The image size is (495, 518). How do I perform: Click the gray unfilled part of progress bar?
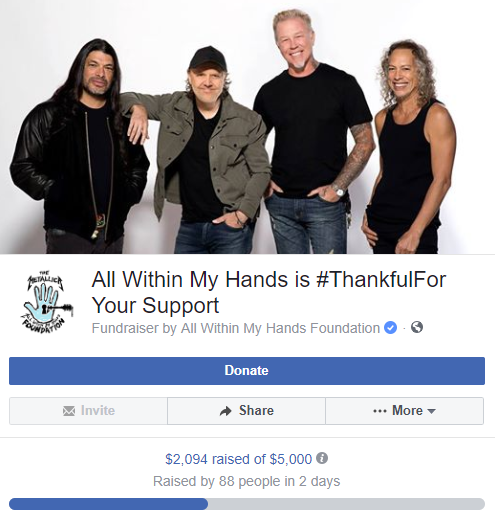pyautogui.click(x=346, y=504)
